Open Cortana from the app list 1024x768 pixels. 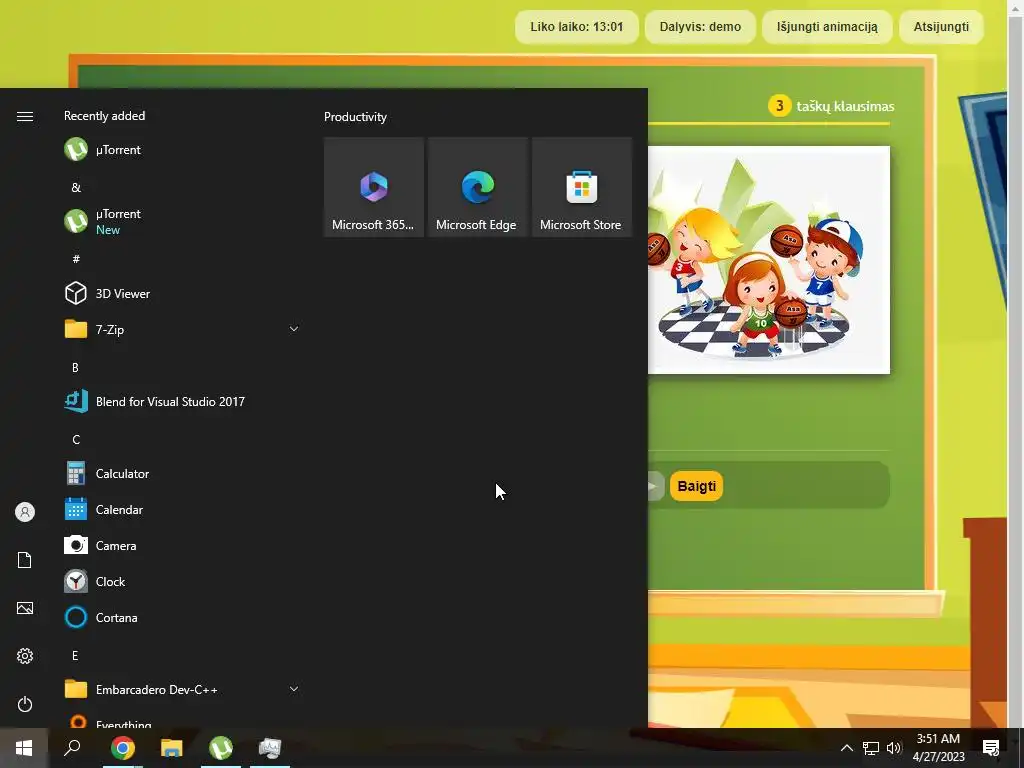point(182,617)
